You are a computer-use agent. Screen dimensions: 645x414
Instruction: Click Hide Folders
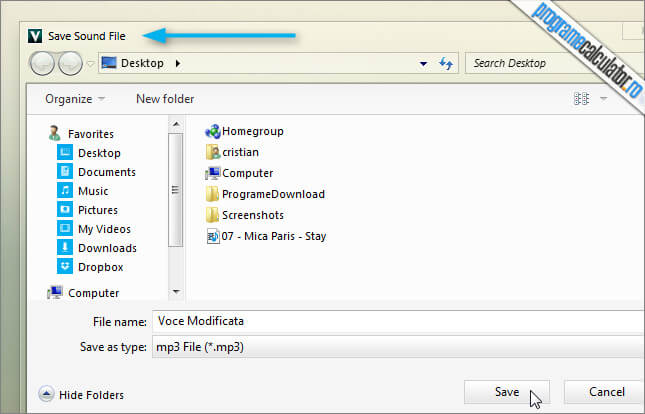tap(91, 395)
